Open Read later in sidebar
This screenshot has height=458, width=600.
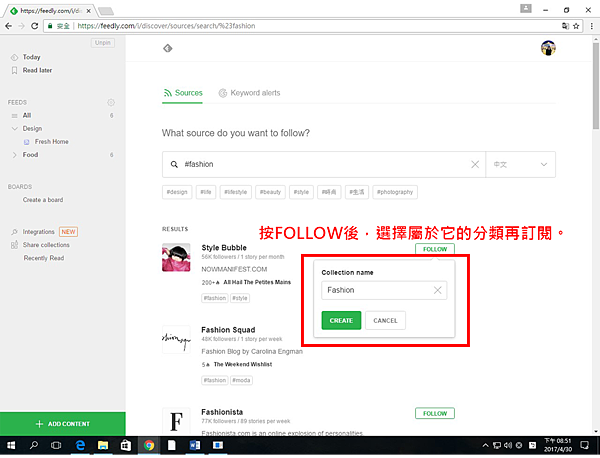click(37, 70)
